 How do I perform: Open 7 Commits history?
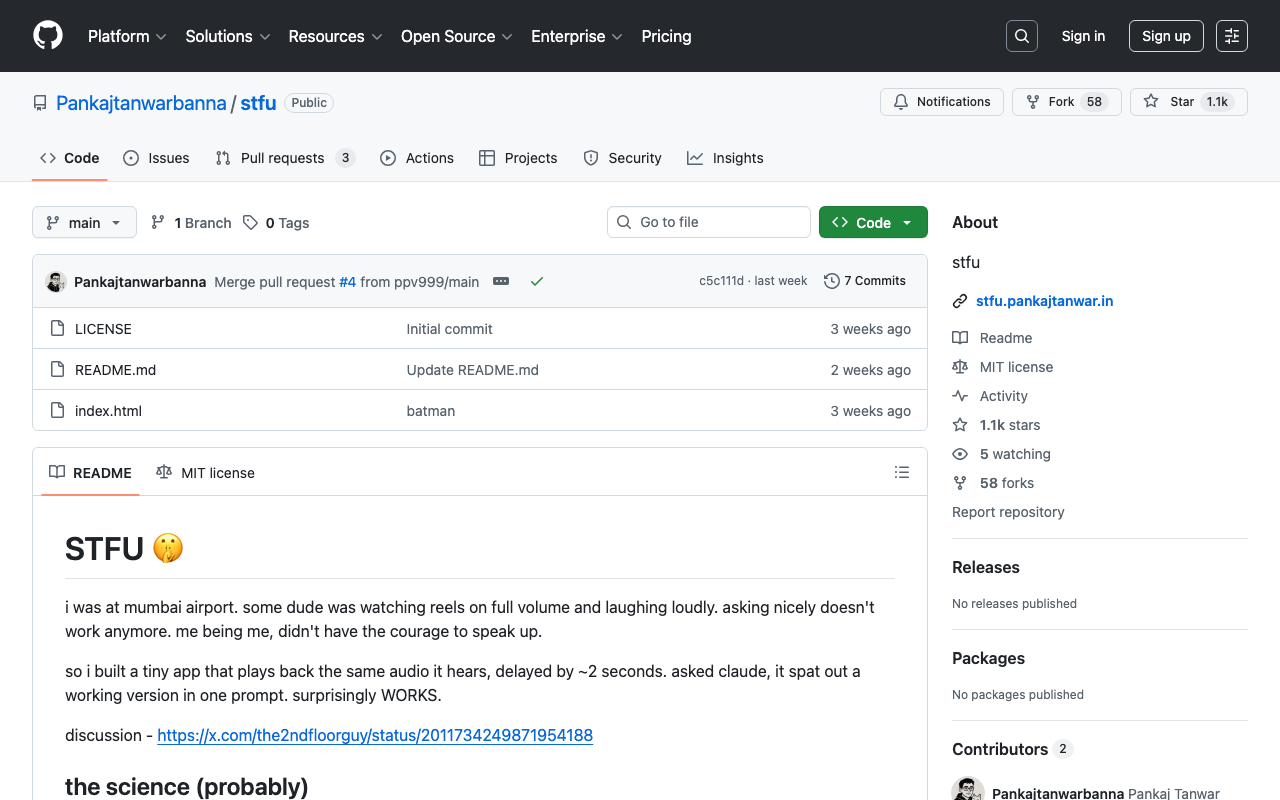click(864, 281)
